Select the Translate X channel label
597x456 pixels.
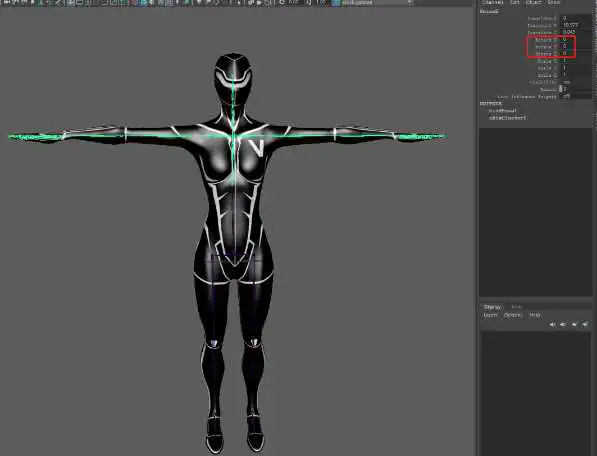[542, 18]
